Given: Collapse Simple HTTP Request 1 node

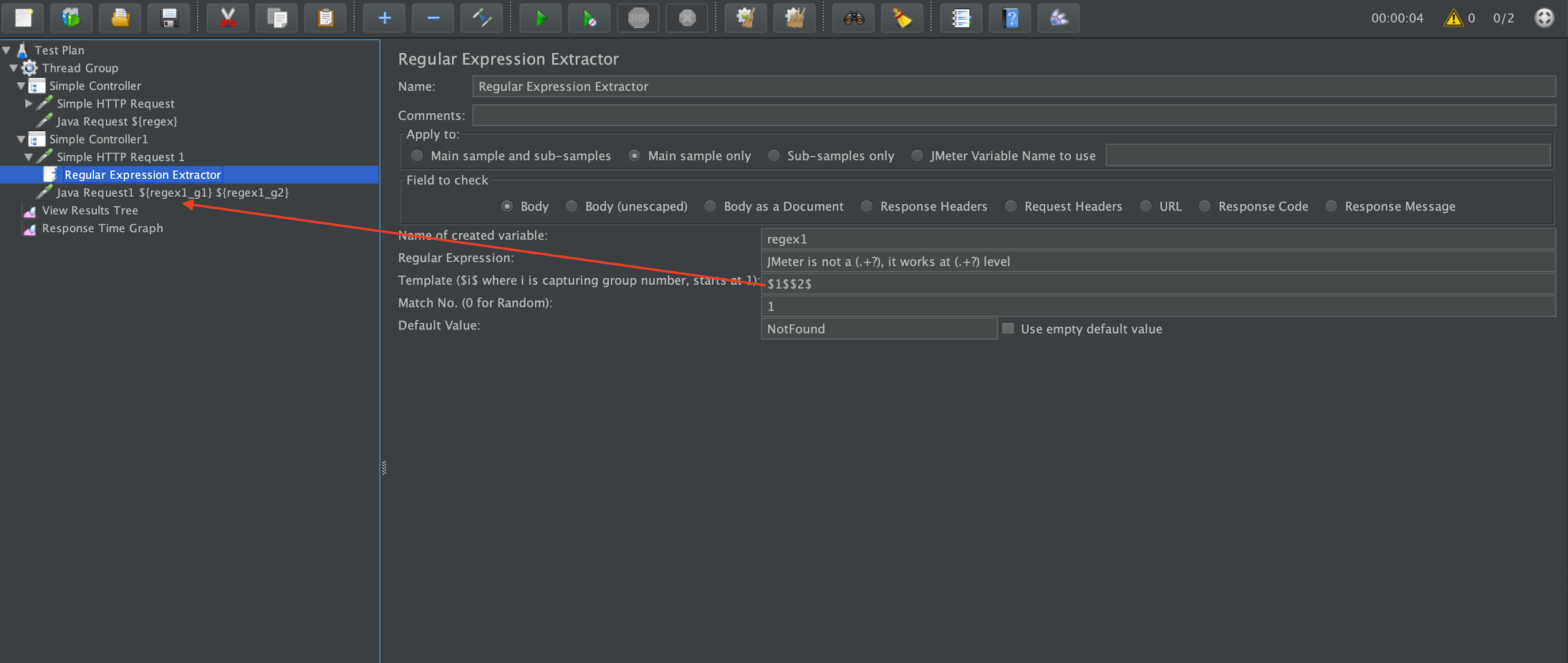Looking at the screenshot, I should tap(29, 157).
